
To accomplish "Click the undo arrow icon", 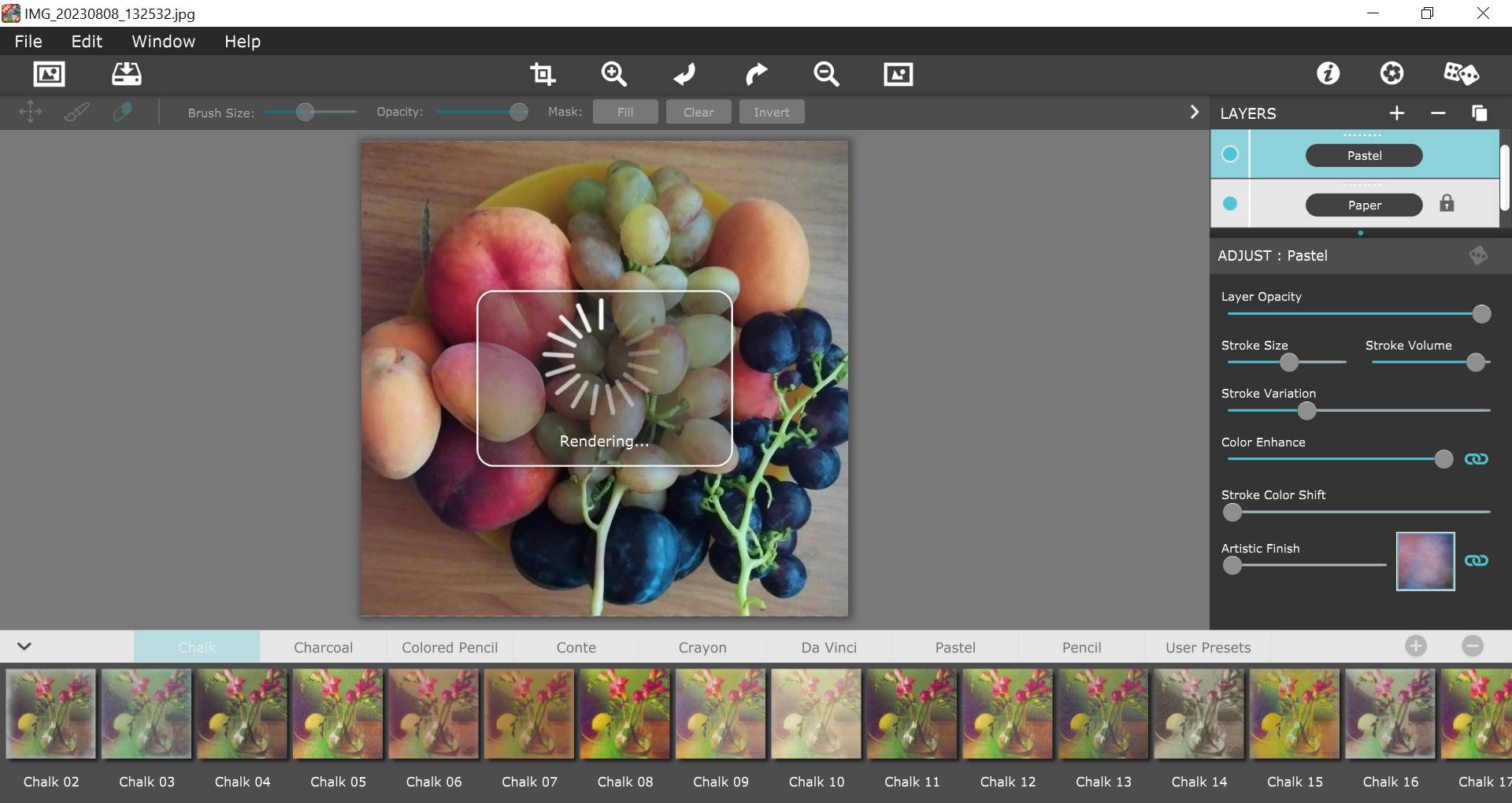I will 684,74.
